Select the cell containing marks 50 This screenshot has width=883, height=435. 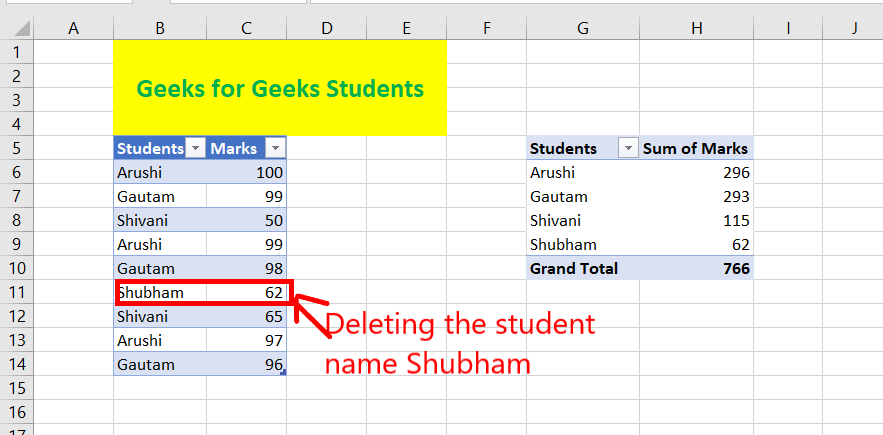[246, 220]
